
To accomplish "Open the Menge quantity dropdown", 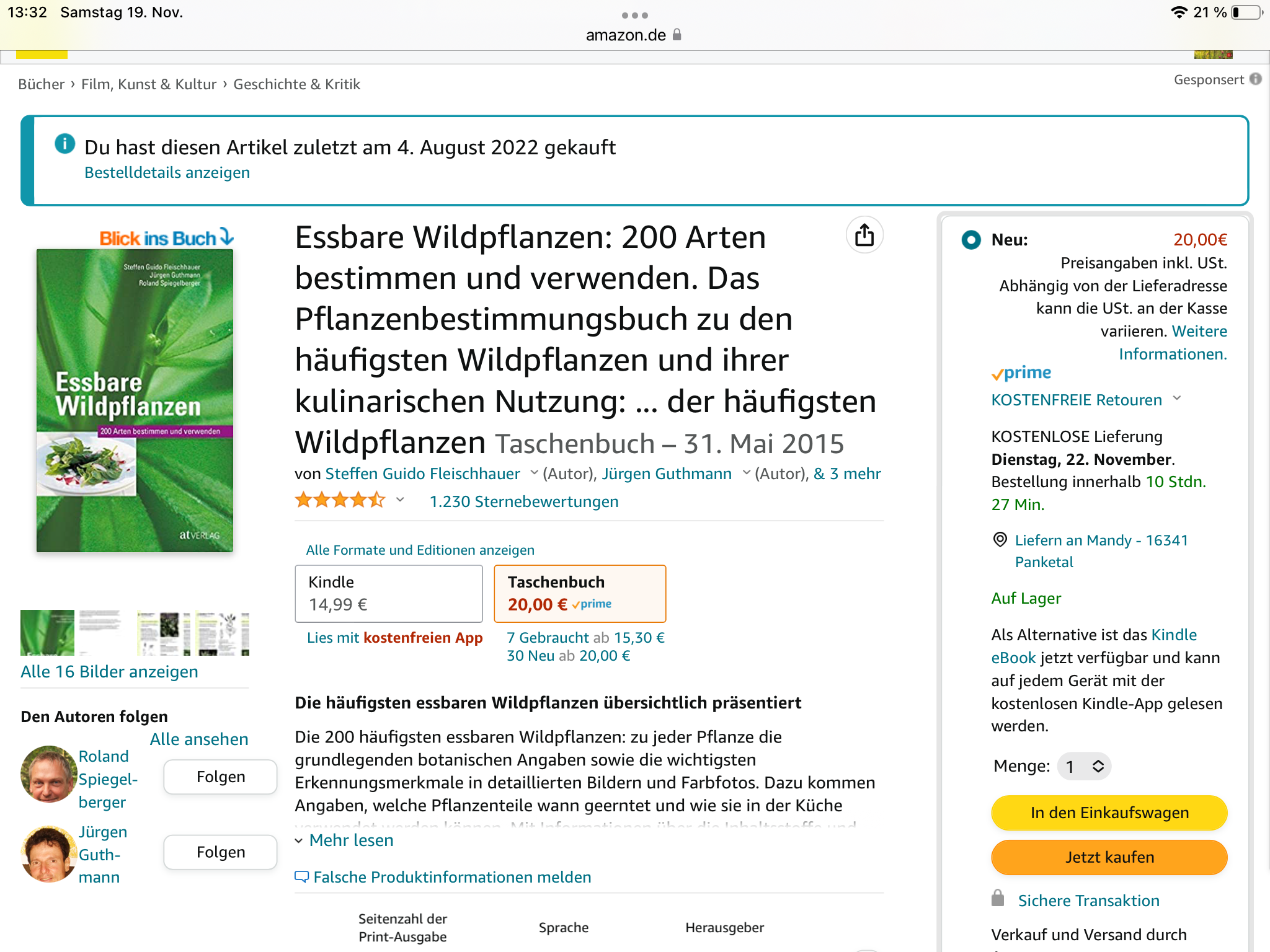I will click(1084, 767).
